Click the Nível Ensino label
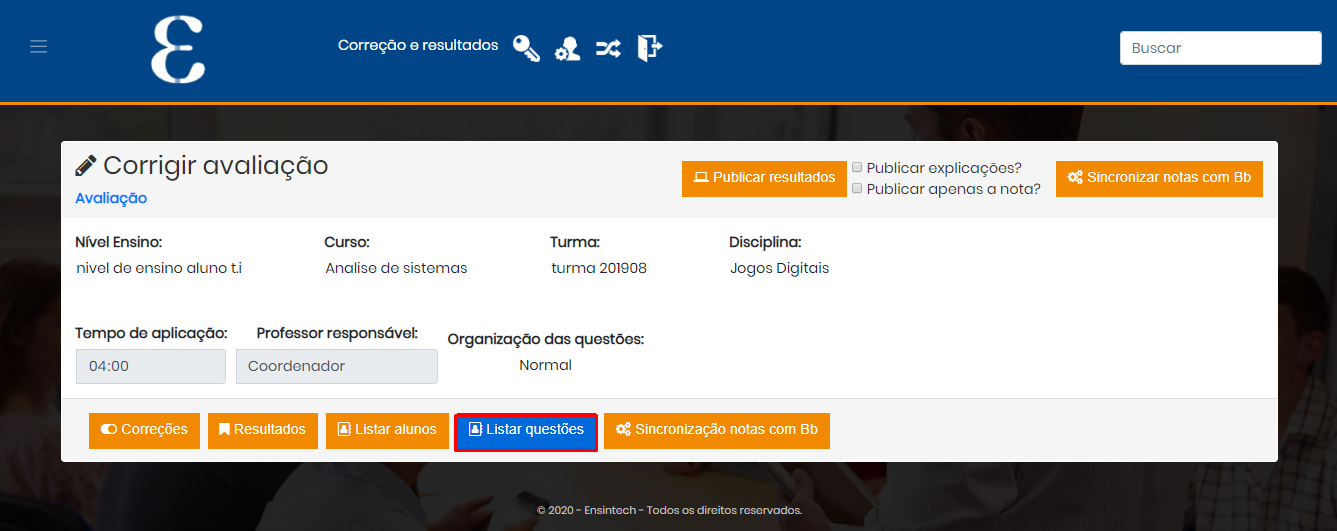Viewport: 1337px width, 531px height. coord(118,242)
